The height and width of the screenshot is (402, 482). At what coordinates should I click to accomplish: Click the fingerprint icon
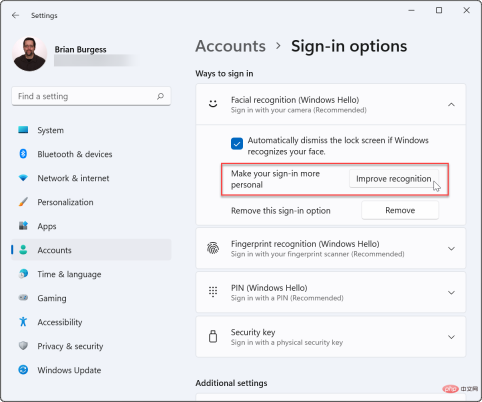(x=213, y=248)
